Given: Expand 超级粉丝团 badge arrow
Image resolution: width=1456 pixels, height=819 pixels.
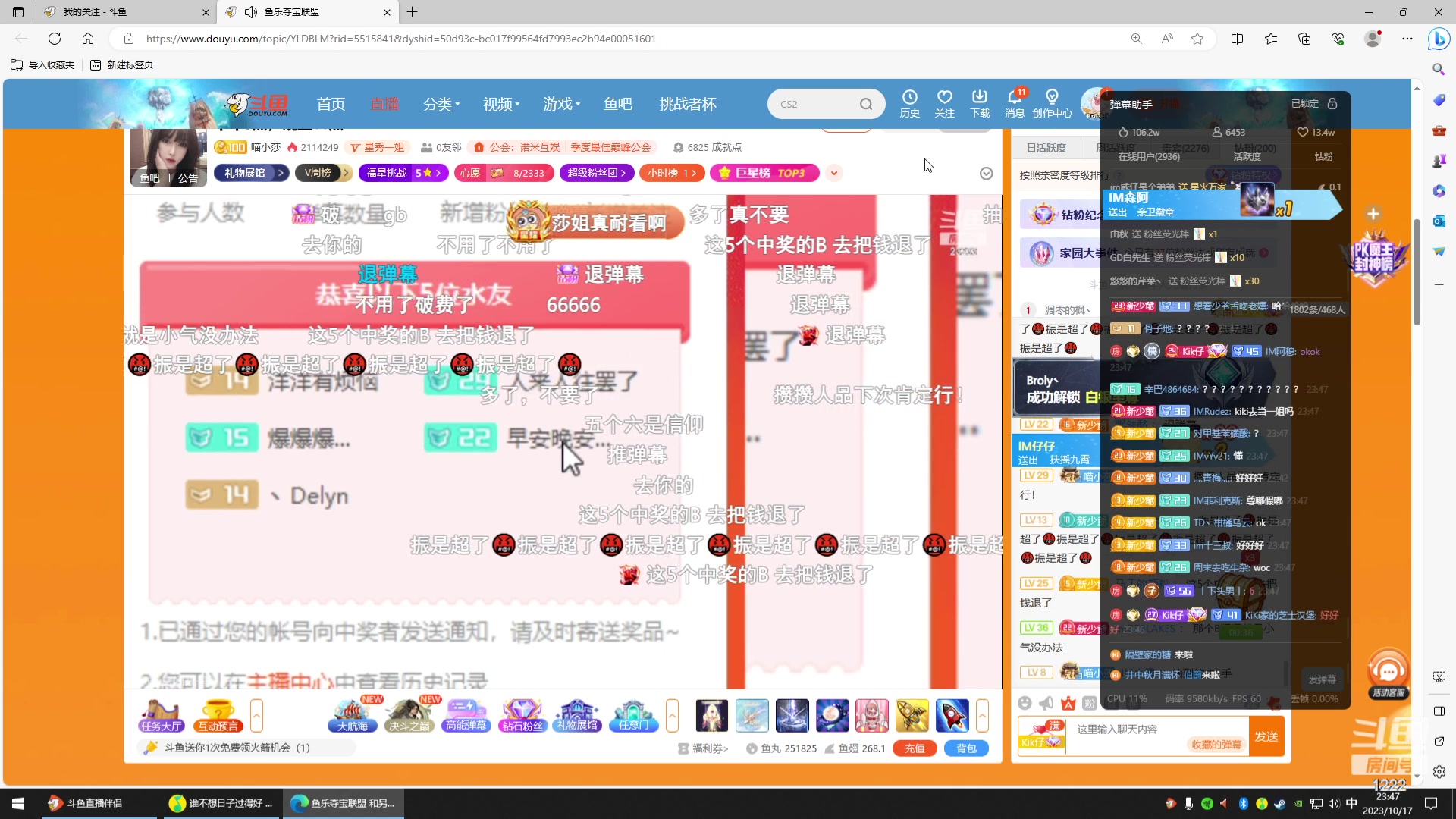Looking at the screenshot, I should point(623,173).
